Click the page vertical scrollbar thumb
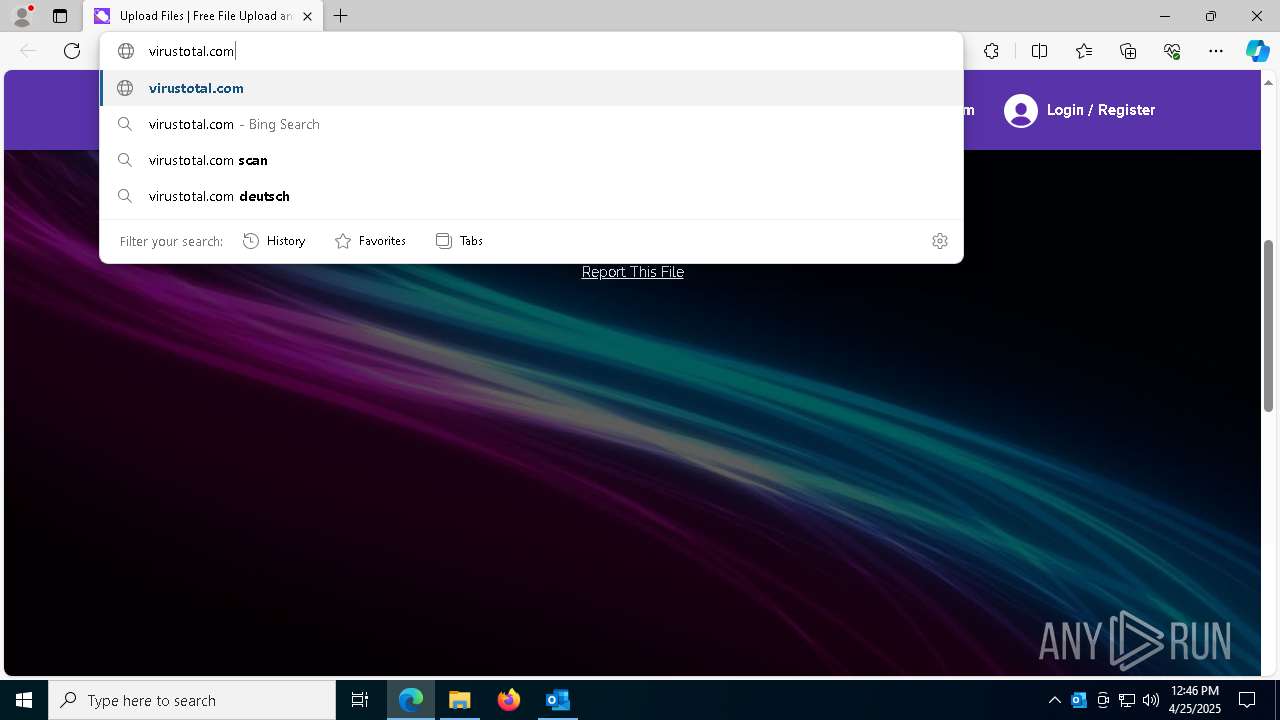The image size is (1280, 720). 1268,325
